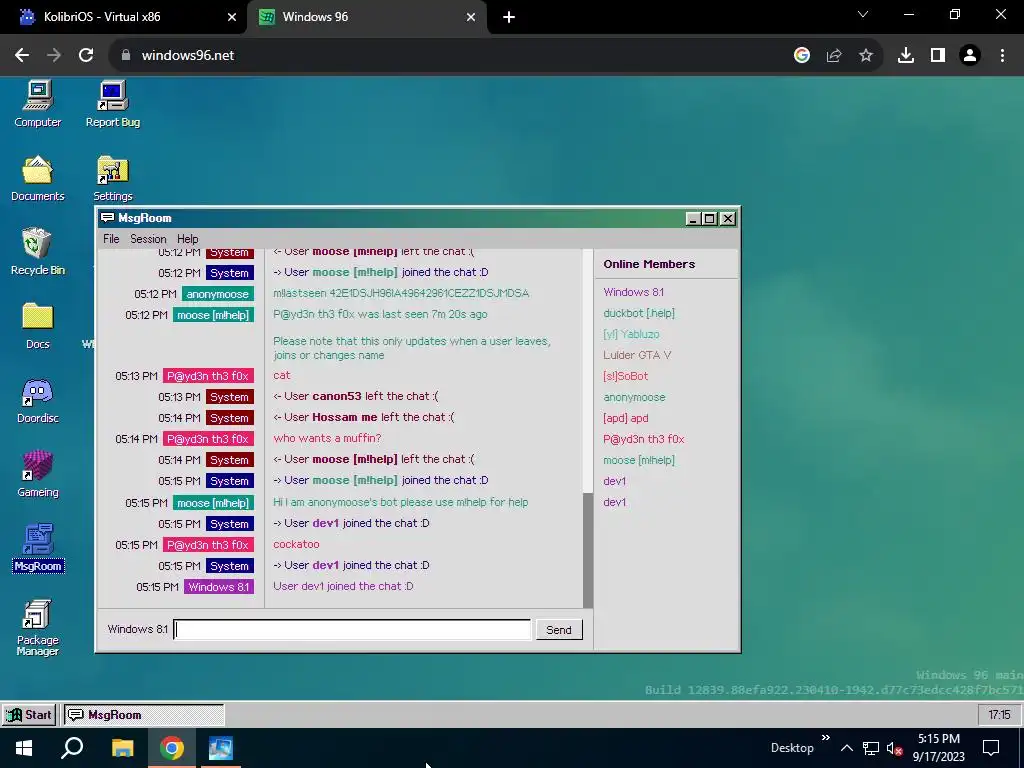Open the browser downloads icon
Image resolution: width=1024 pixels, height=768 pixels.
tap(905, 55)
